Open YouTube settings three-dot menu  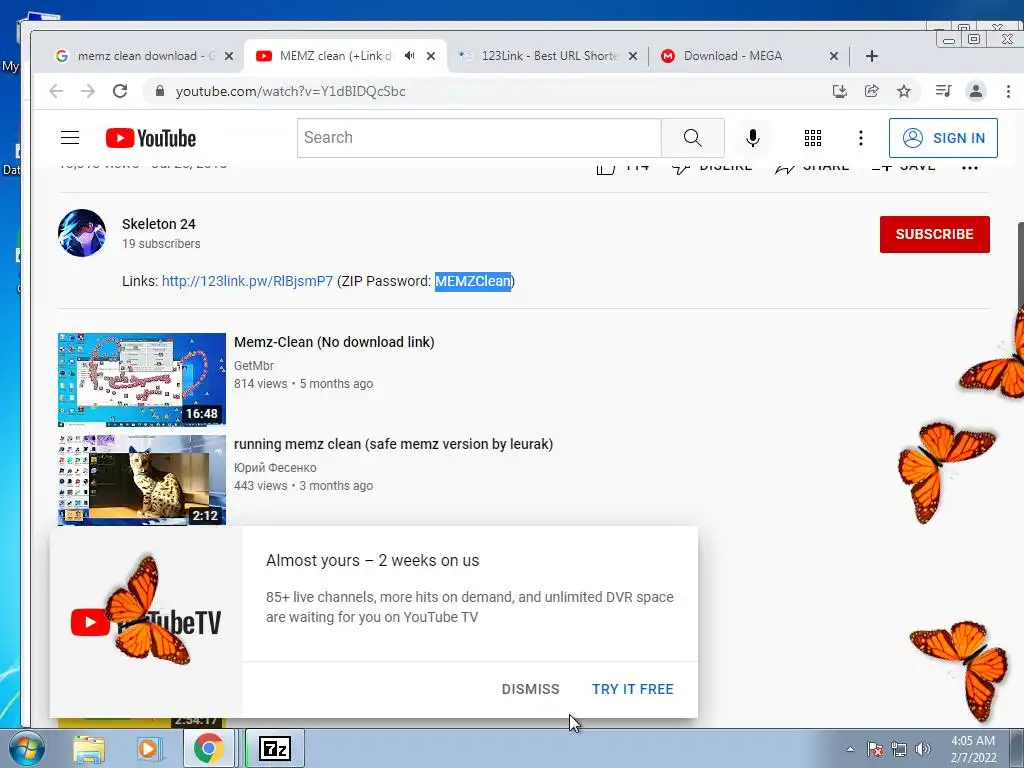click(x=861, y=138)
